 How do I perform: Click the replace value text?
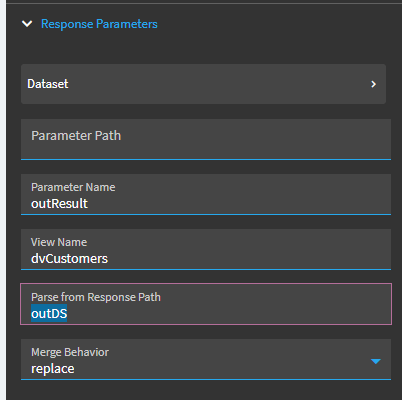coord(53,369)
